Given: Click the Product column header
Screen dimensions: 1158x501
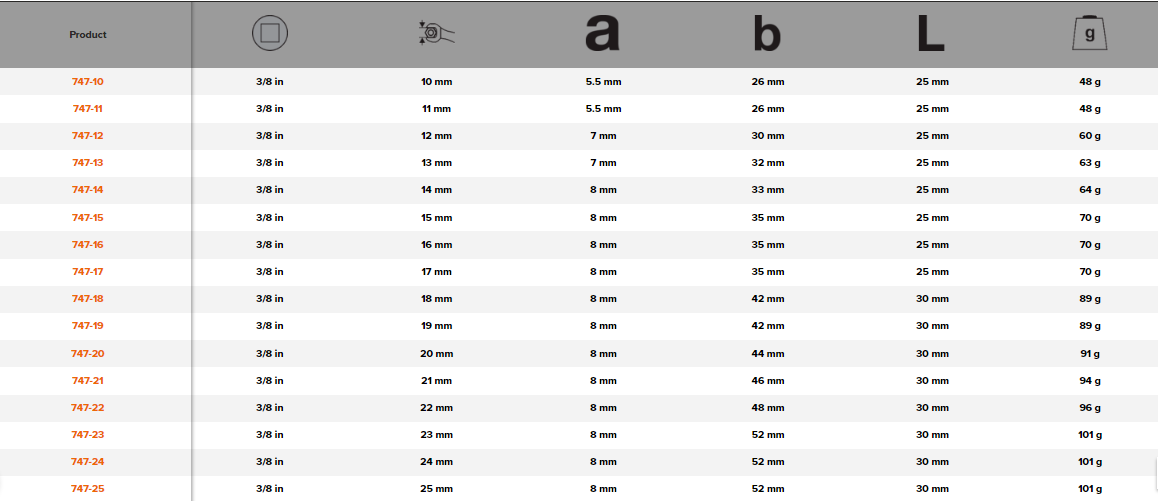Looking at the screenshot, I should click(x=88, y=35).
